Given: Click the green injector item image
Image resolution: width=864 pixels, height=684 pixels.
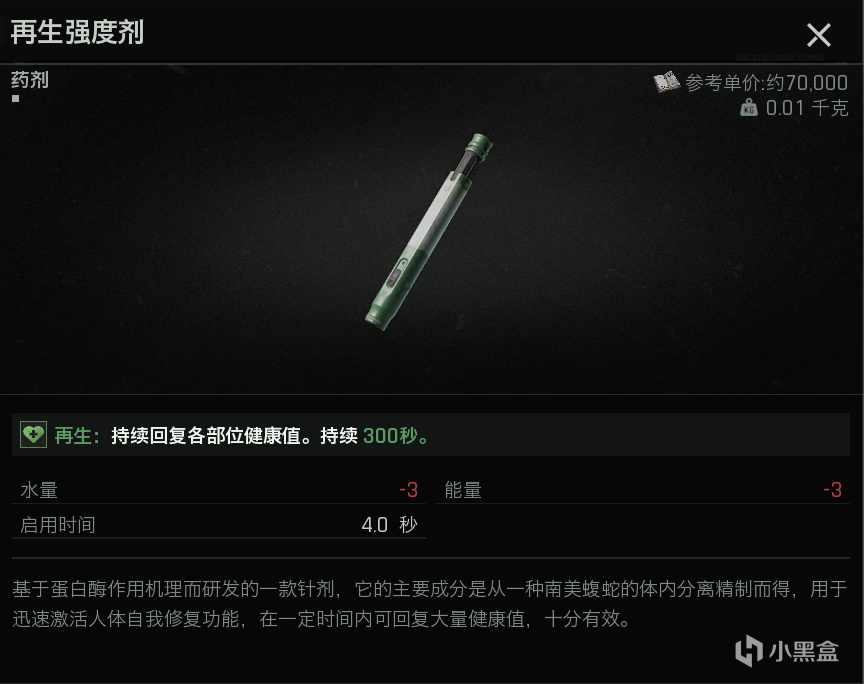Looking at the screenshot, I should [x=429, y=231].
